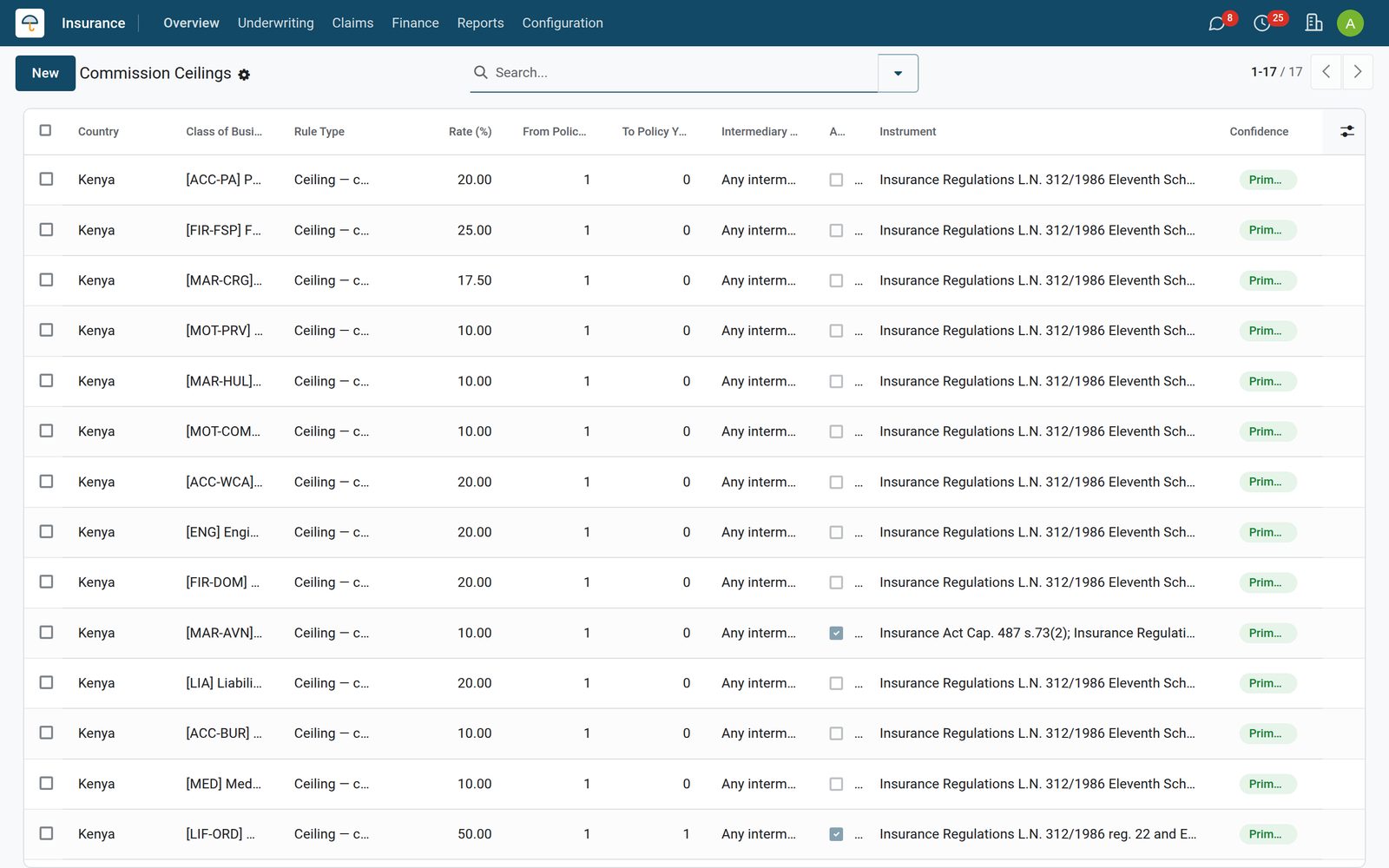Open the Configuration menu
1389x868 pixels.
562,23
